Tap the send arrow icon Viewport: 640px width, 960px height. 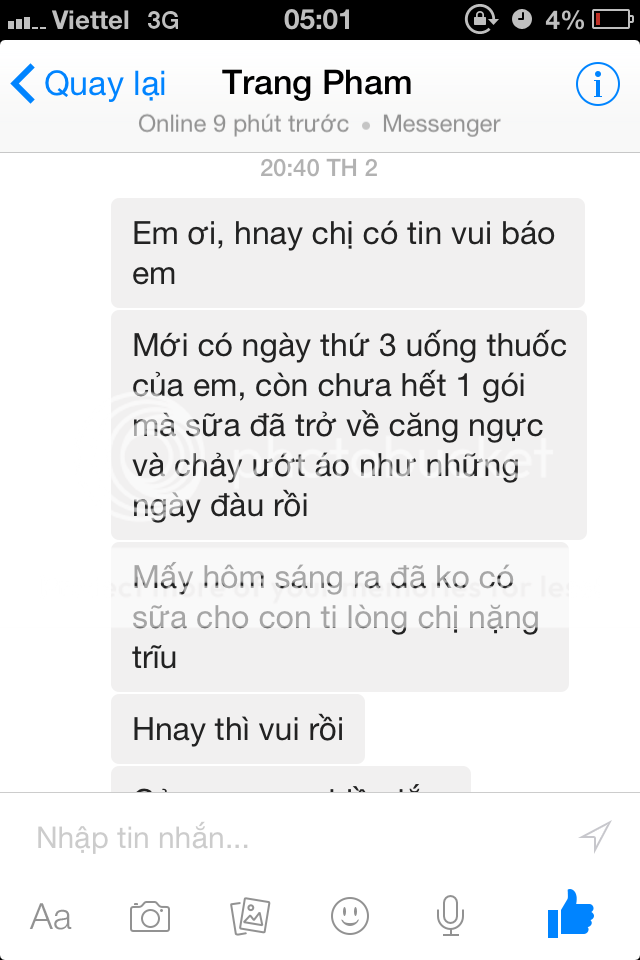pyautogui.click(x=595, y=836)
